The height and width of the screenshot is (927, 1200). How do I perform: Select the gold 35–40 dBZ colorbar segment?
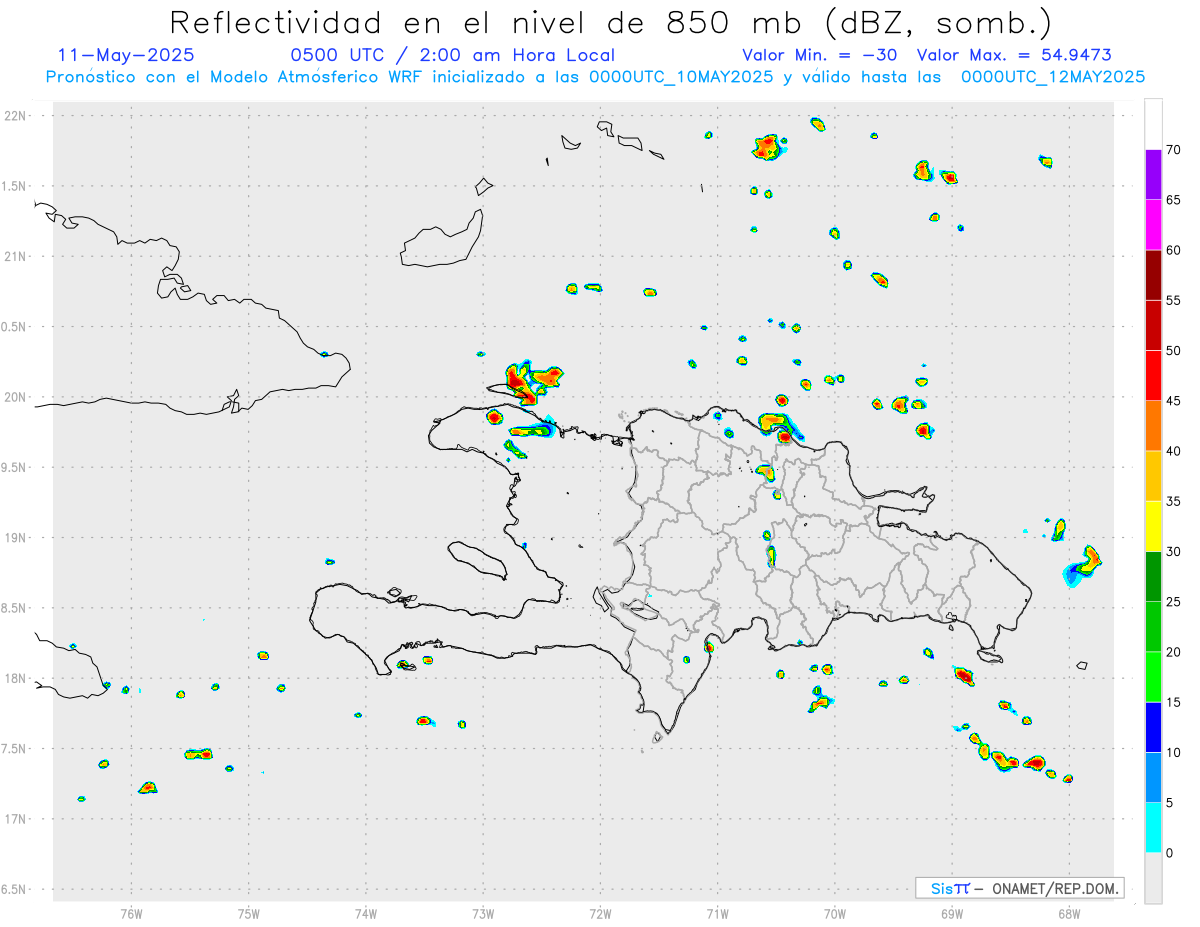coord(1154,476)
